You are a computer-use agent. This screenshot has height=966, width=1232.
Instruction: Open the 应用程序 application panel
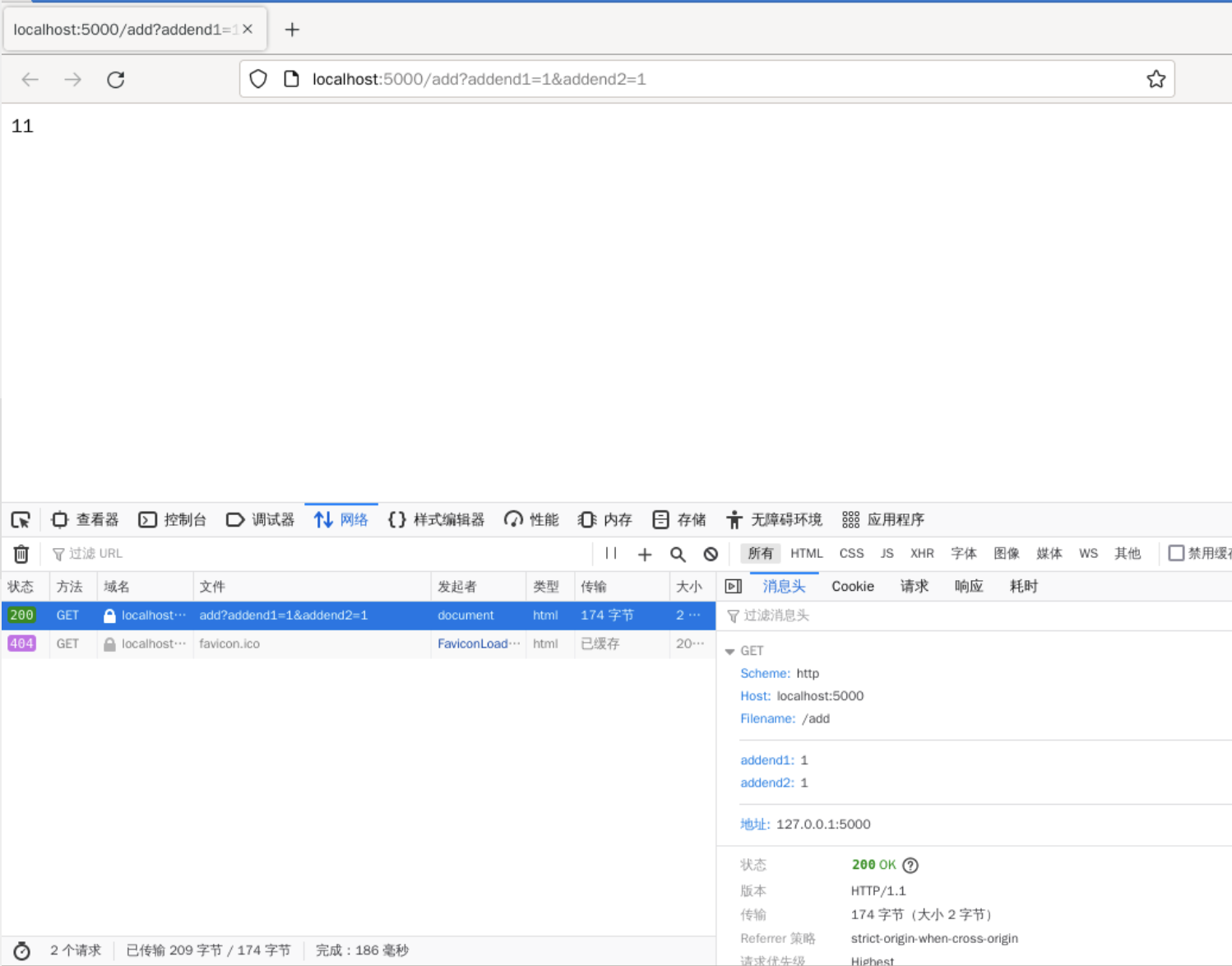pyautogui.click(x=883, y=520)
